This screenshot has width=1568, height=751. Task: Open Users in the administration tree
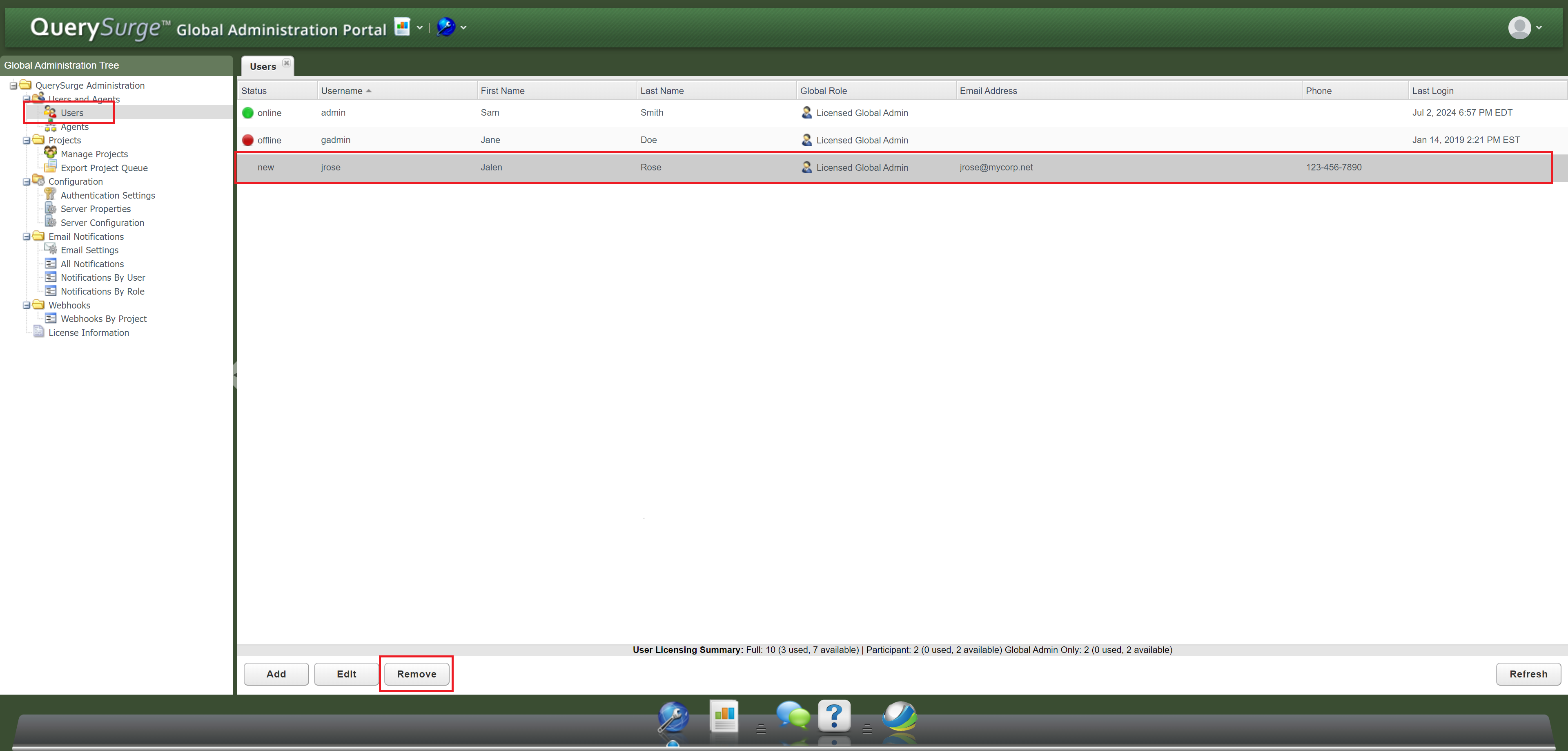pyautogui.click(x=72, y=113)
